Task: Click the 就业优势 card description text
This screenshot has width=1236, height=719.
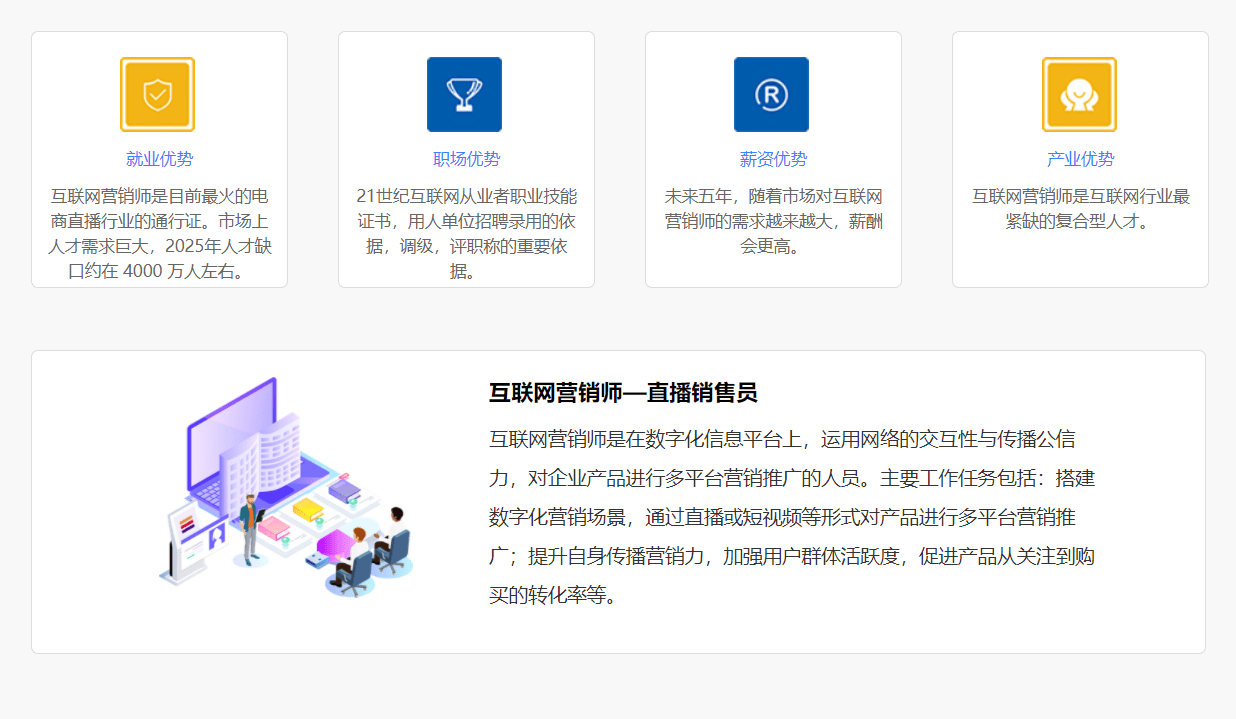Action: [159, 233]
